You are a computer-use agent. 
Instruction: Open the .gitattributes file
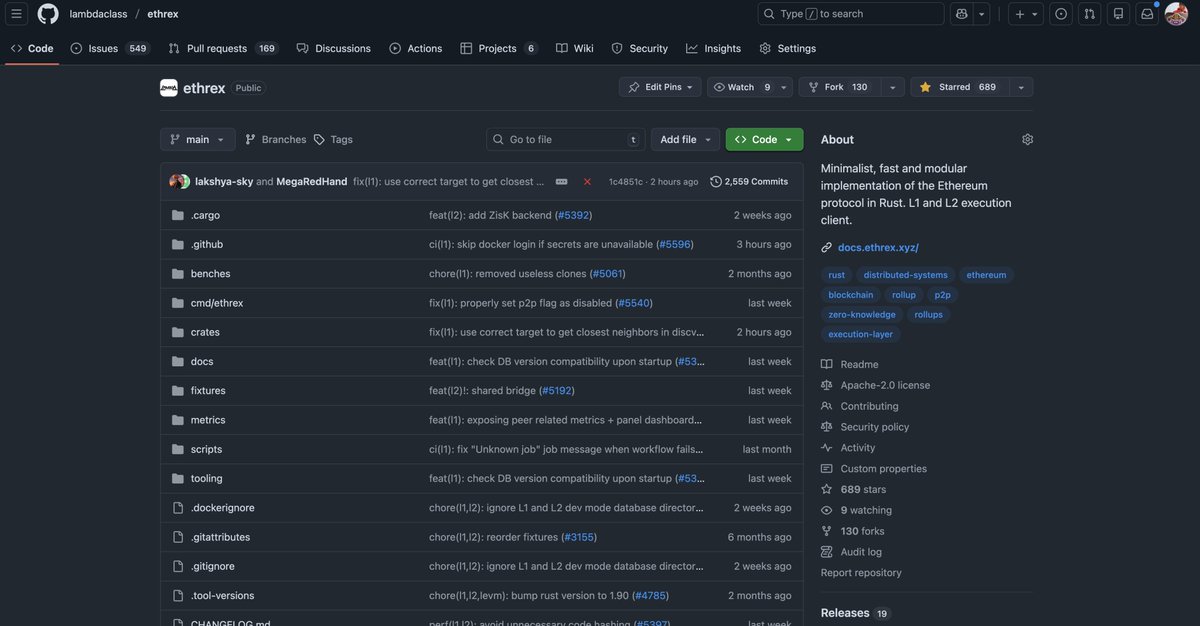[x=220, y=537]
